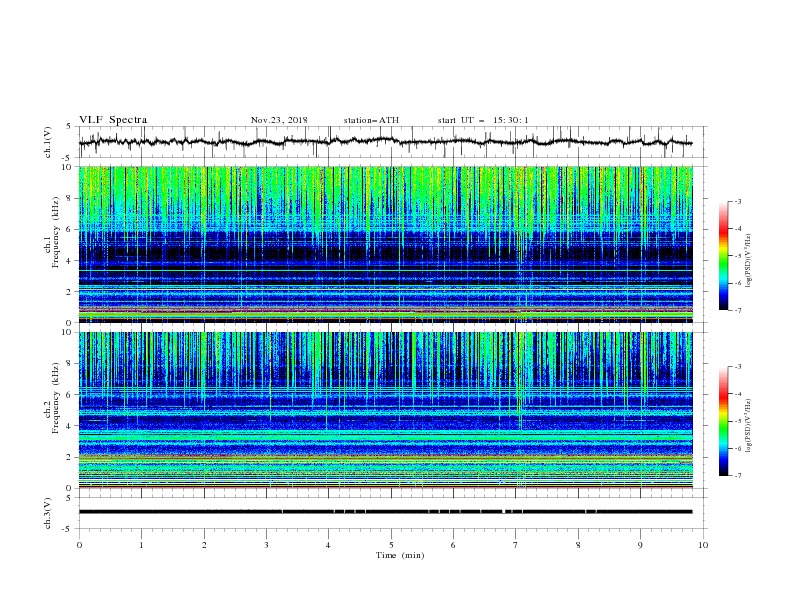Image resolution: width=792 pixels, height=612 pixels.
Task: Click the '0' tick on the time axis
Action: pyautogui.click(x=79, y=545)
